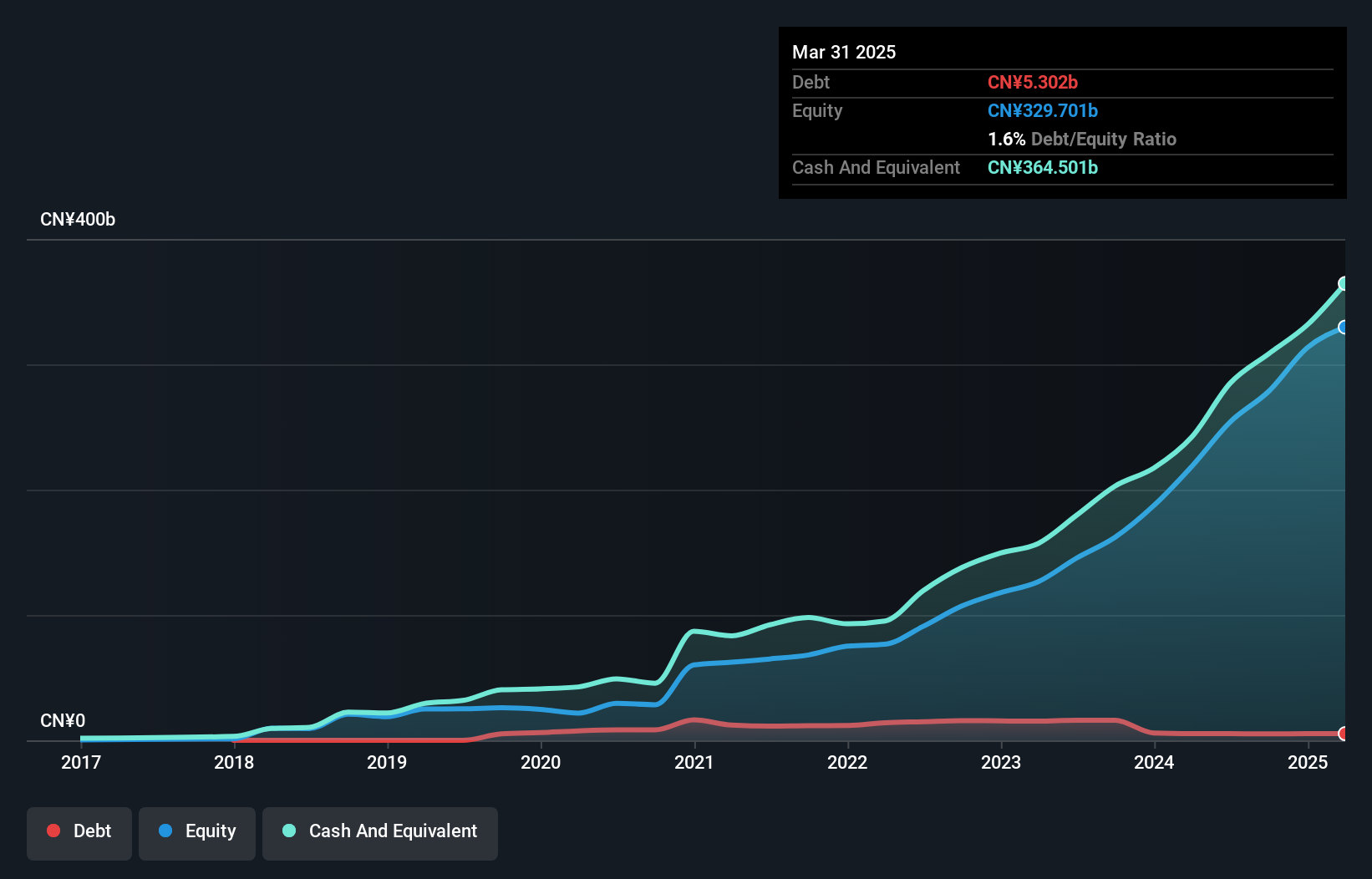Select the red Debt endpoint marker on the chart
This screenshot has width=1372, height=879.
click(x=1344, y=734)
